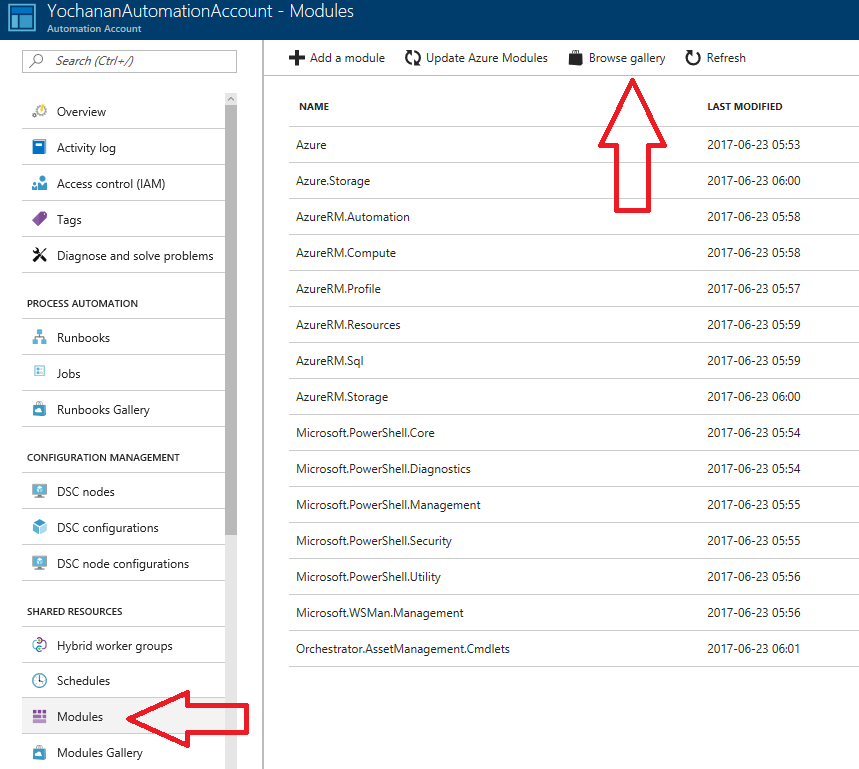This screenshot has width=859, height=769.
Task: Click the DSC configurations cube icon
Action: click(x=39, y=527)
